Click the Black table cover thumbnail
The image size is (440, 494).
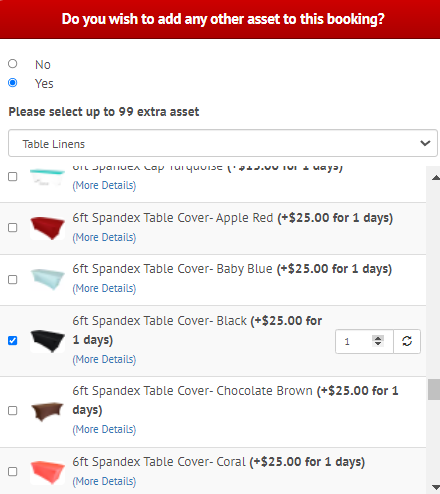pos(47,341)
